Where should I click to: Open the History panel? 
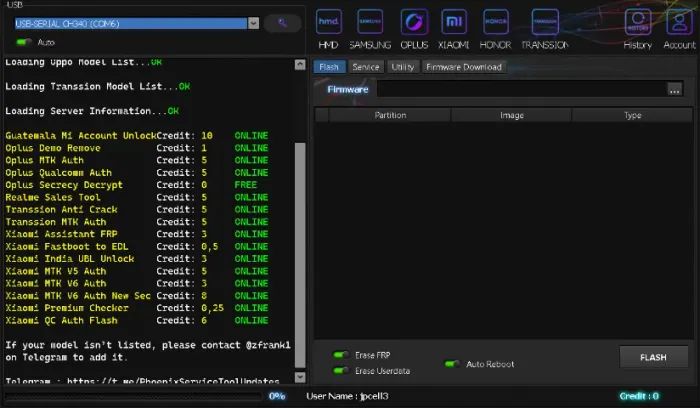click(x=638, y=29)
